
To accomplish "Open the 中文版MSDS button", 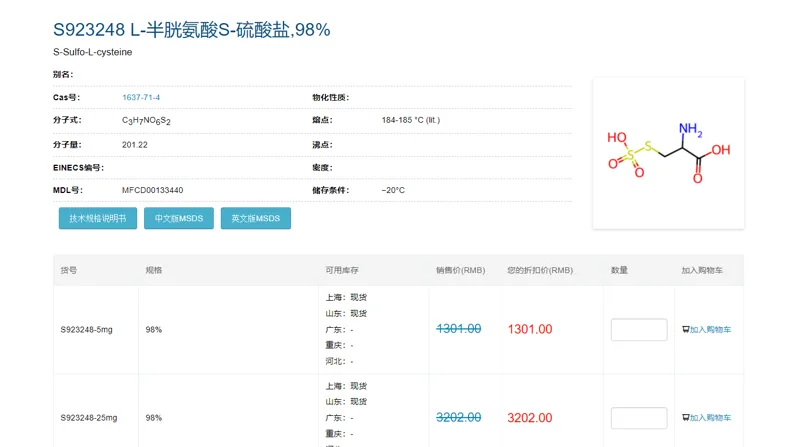I will 179,218.
